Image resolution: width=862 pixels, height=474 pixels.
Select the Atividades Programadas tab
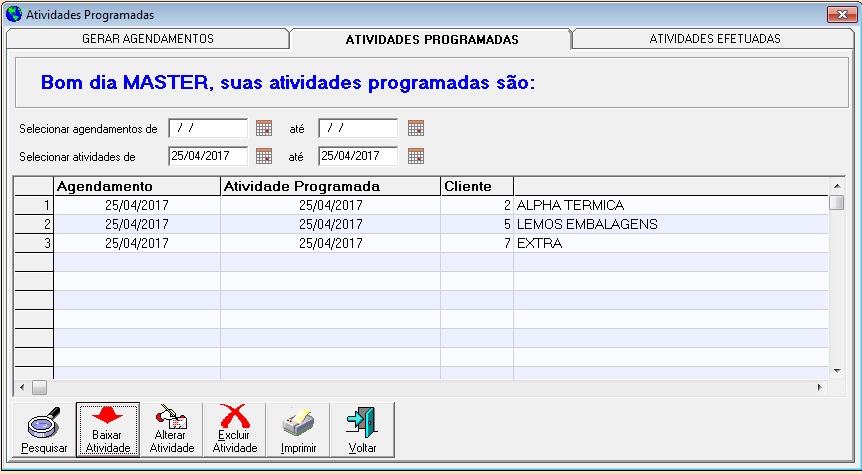point(431,40)
